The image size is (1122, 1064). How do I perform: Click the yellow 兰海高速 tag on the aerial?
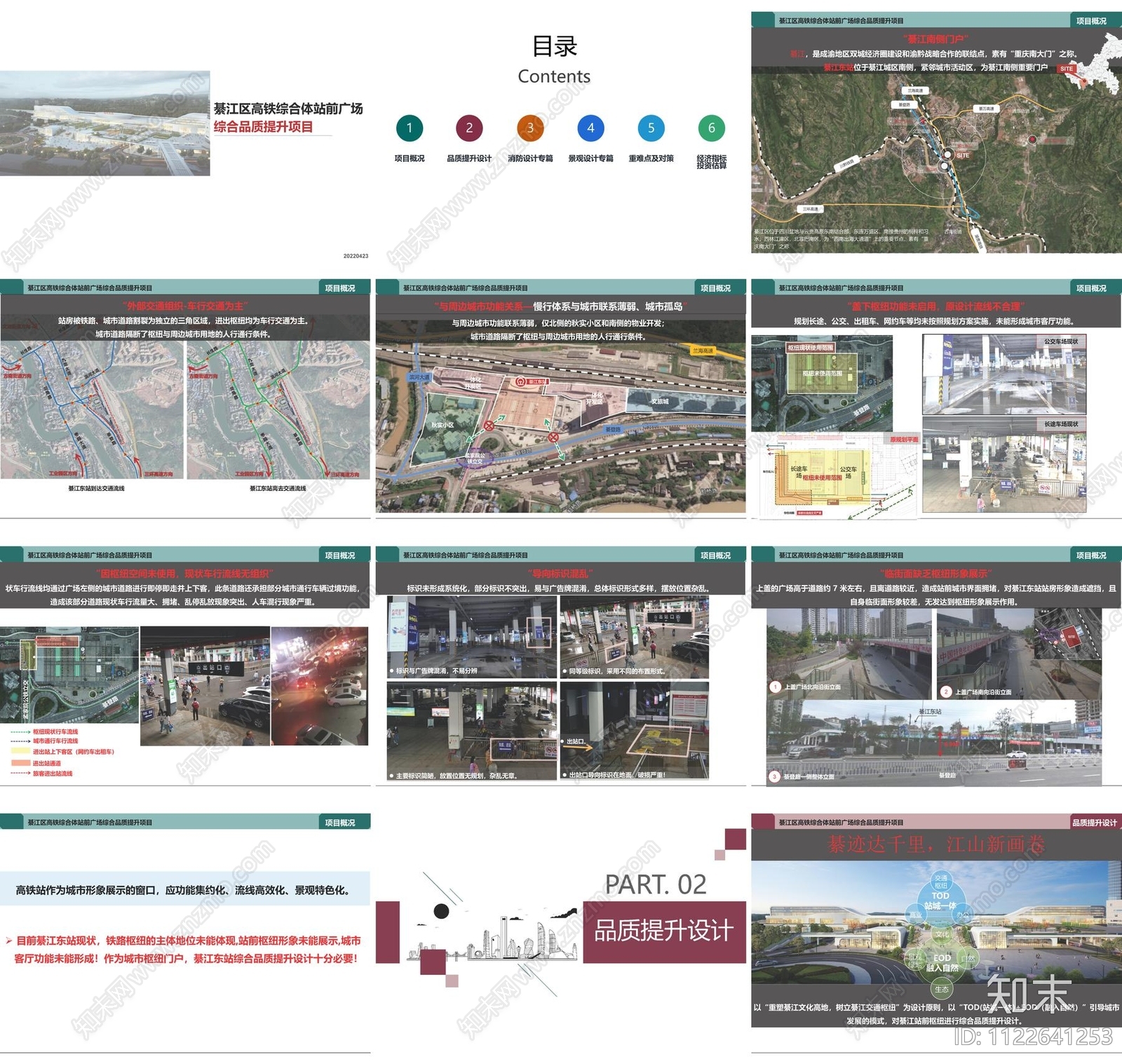[702, 351]
